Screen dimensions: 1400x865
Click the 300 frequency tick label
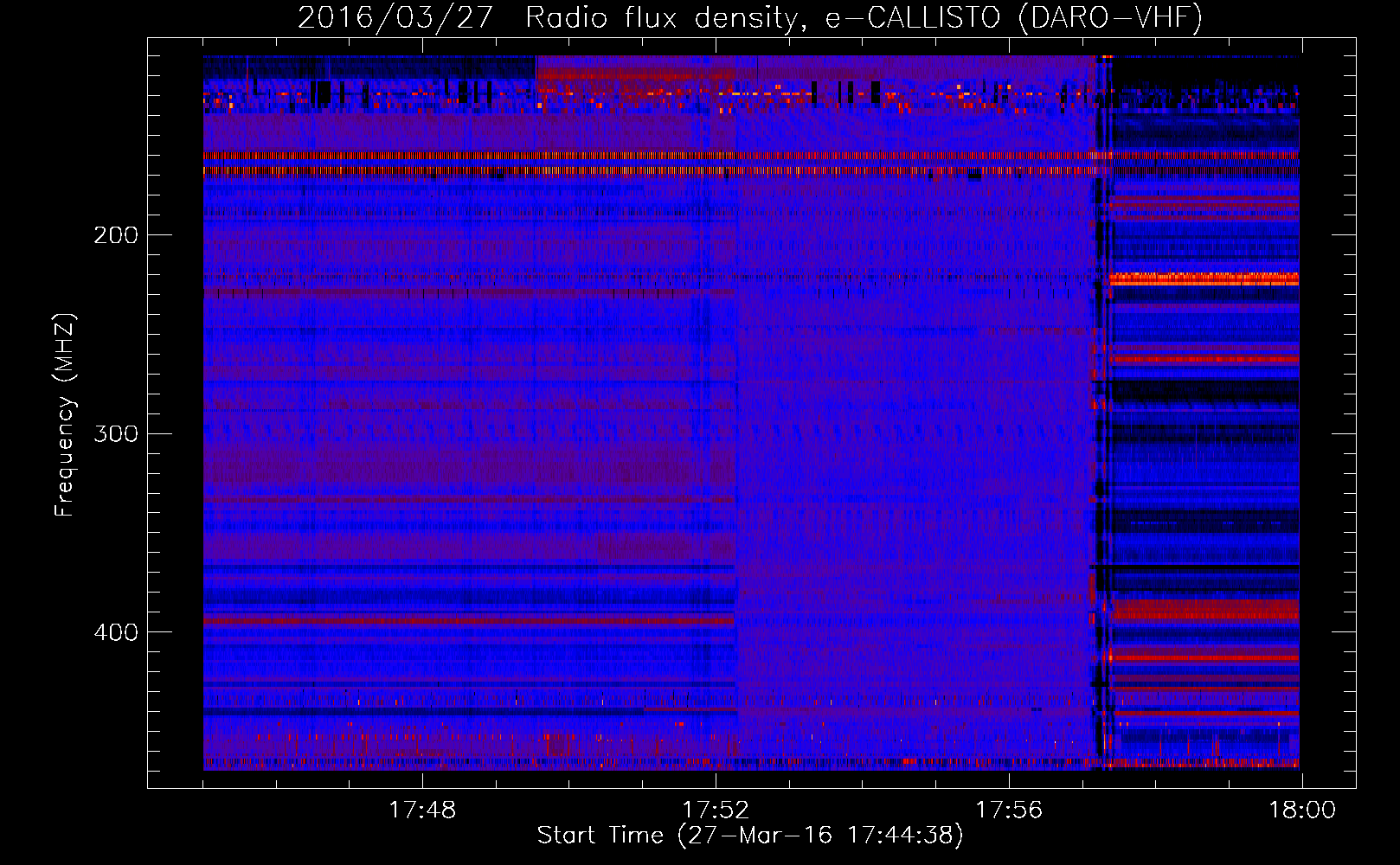click(116, 433)
